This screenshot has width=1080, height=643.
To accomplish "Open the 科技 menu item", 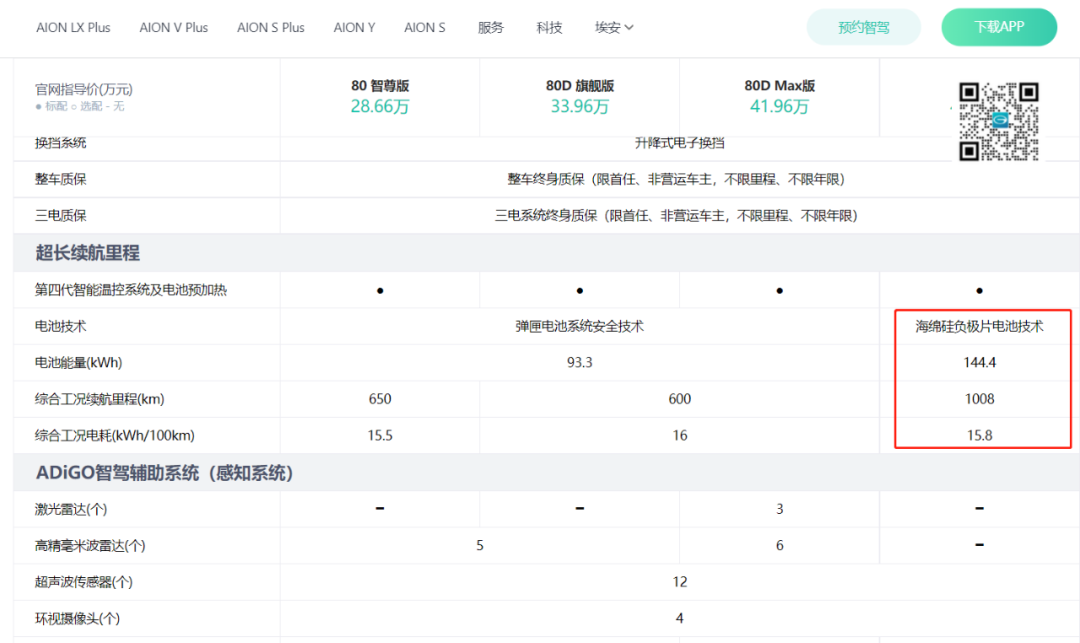I will click(x=549, y=27).
